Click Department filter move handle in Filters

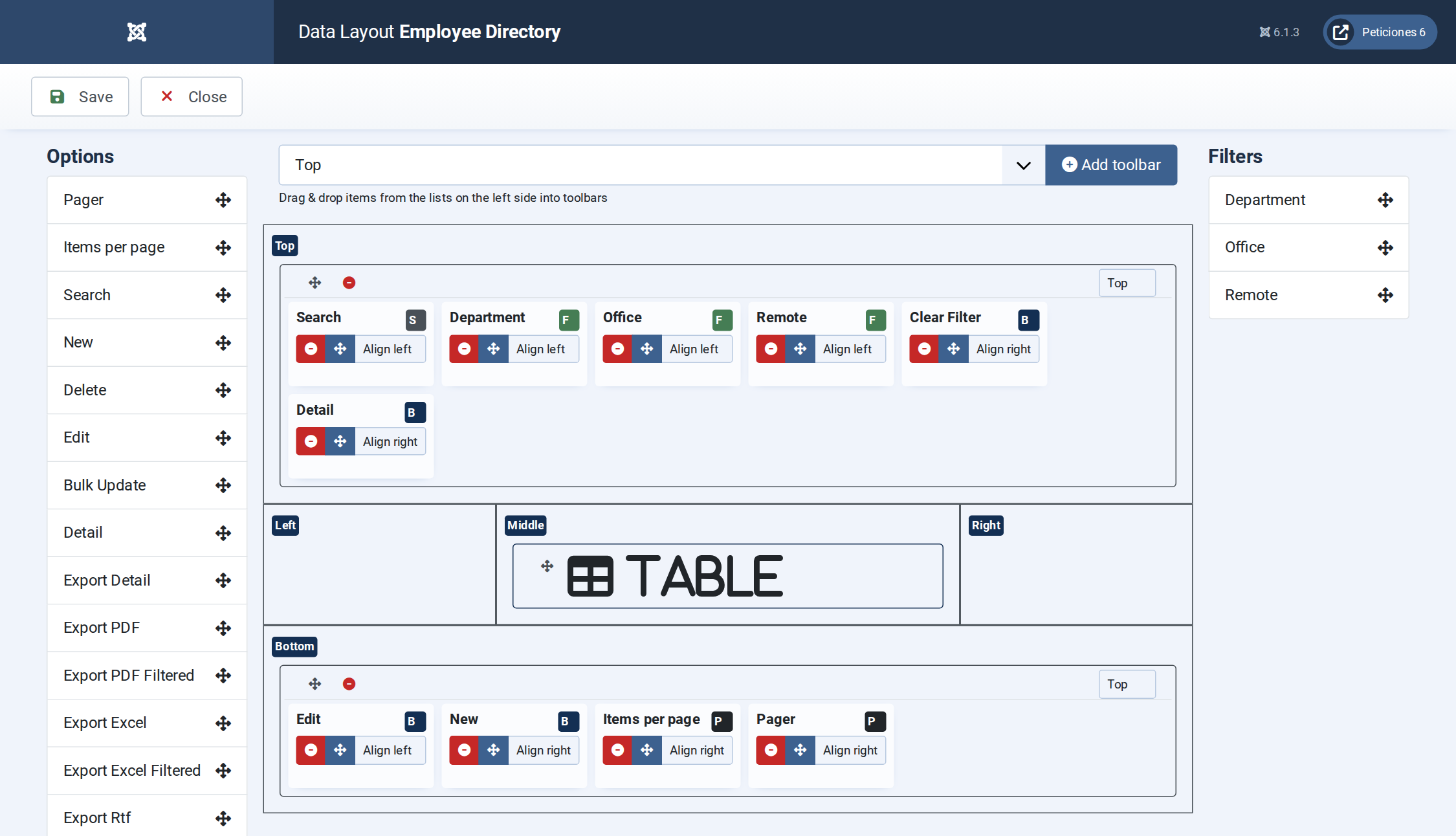1385,200
